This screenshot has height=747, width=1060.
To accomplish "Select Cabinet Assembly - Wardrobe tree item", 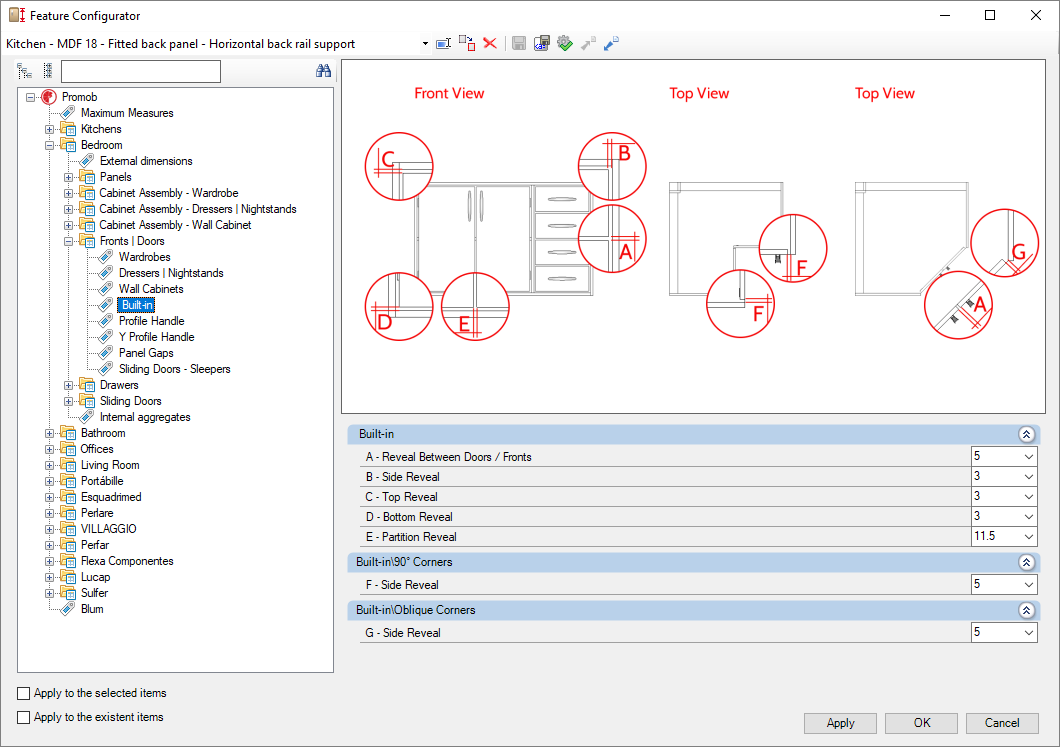I will pyautogui.click(x=168, y=193).
